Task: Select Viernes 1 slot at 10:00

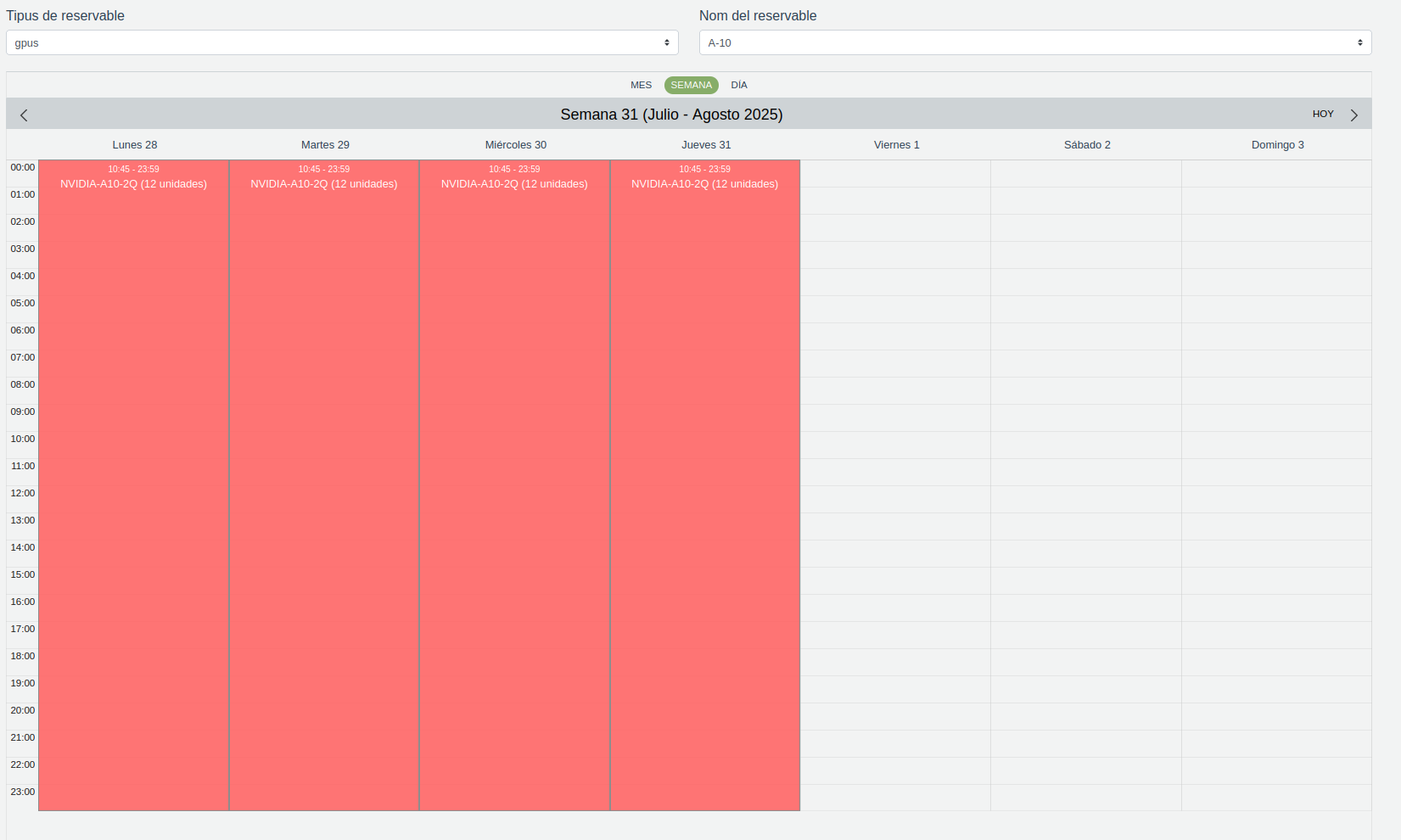Action: (x=895, y=445)
